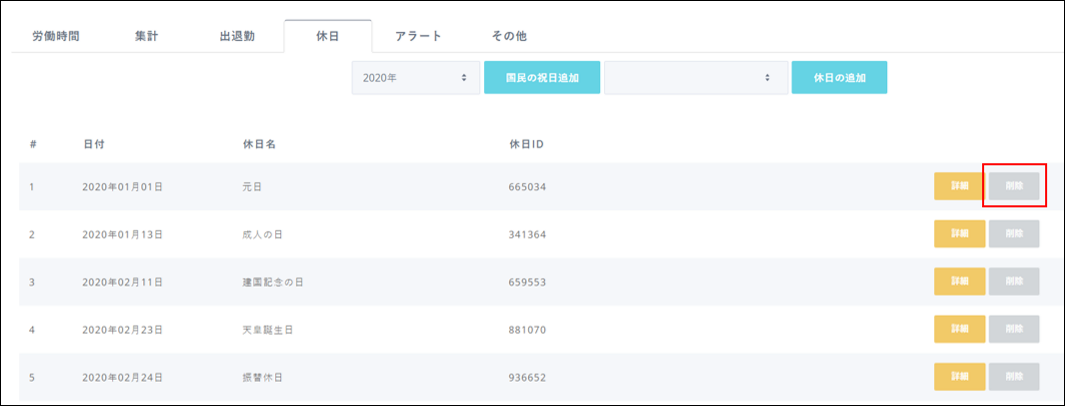Click 削除 for 成人の日
The image size is (1065, 406).
[1014, 234]
